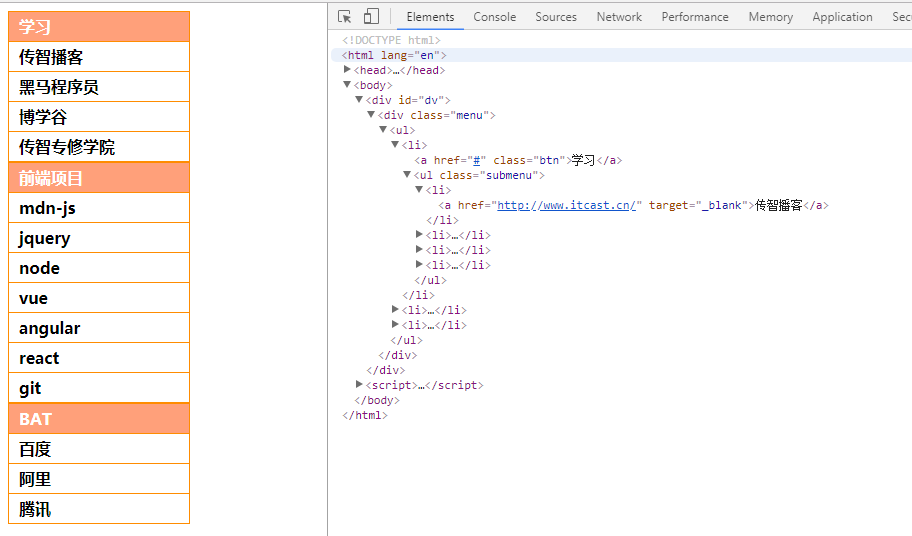Collapse the ul submenu node
Image resolution: width=912 pixels, height=536 pixels.
coord(408,175)
